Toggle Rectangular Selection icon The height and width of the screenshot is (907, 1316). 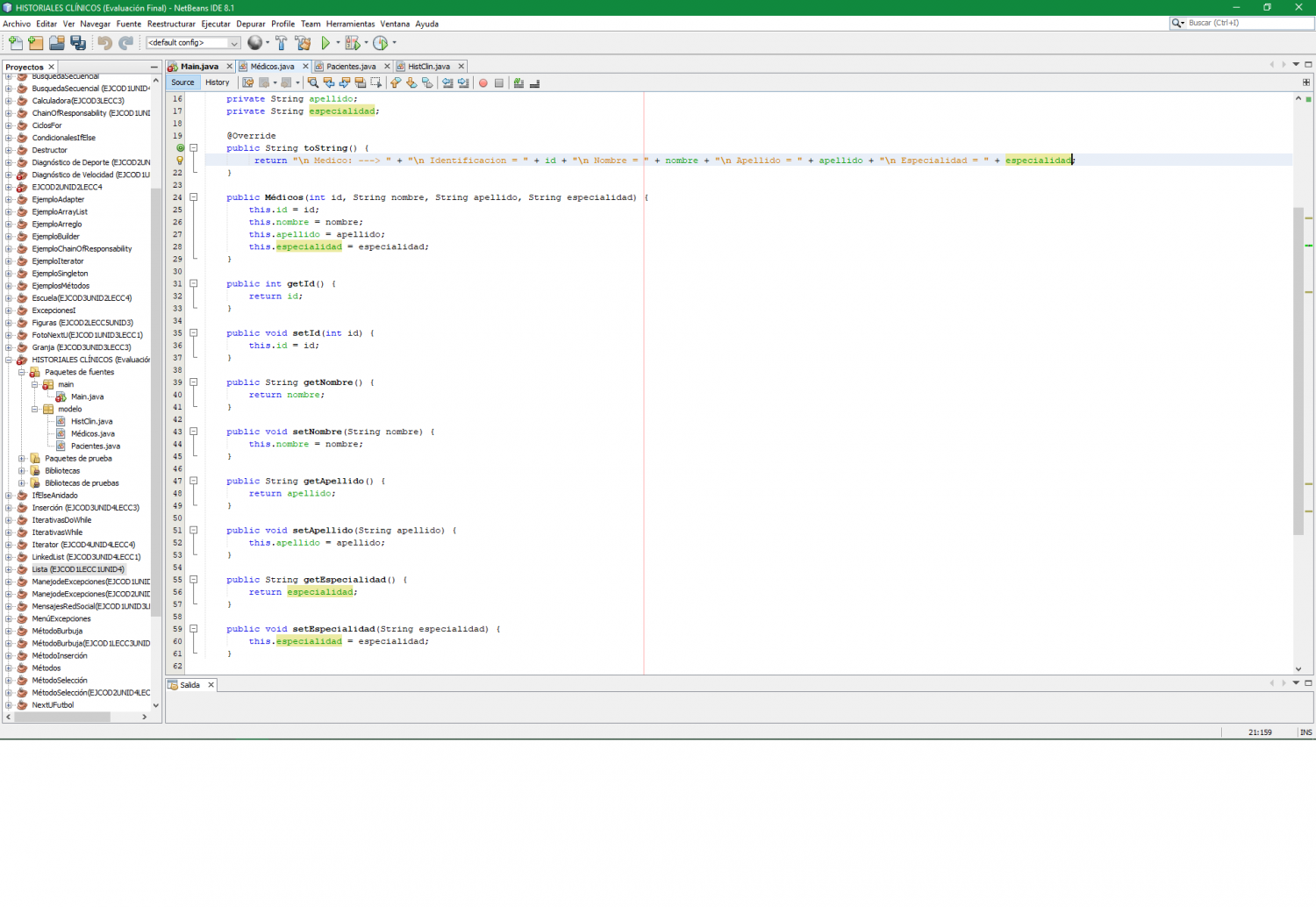[376, 82]
